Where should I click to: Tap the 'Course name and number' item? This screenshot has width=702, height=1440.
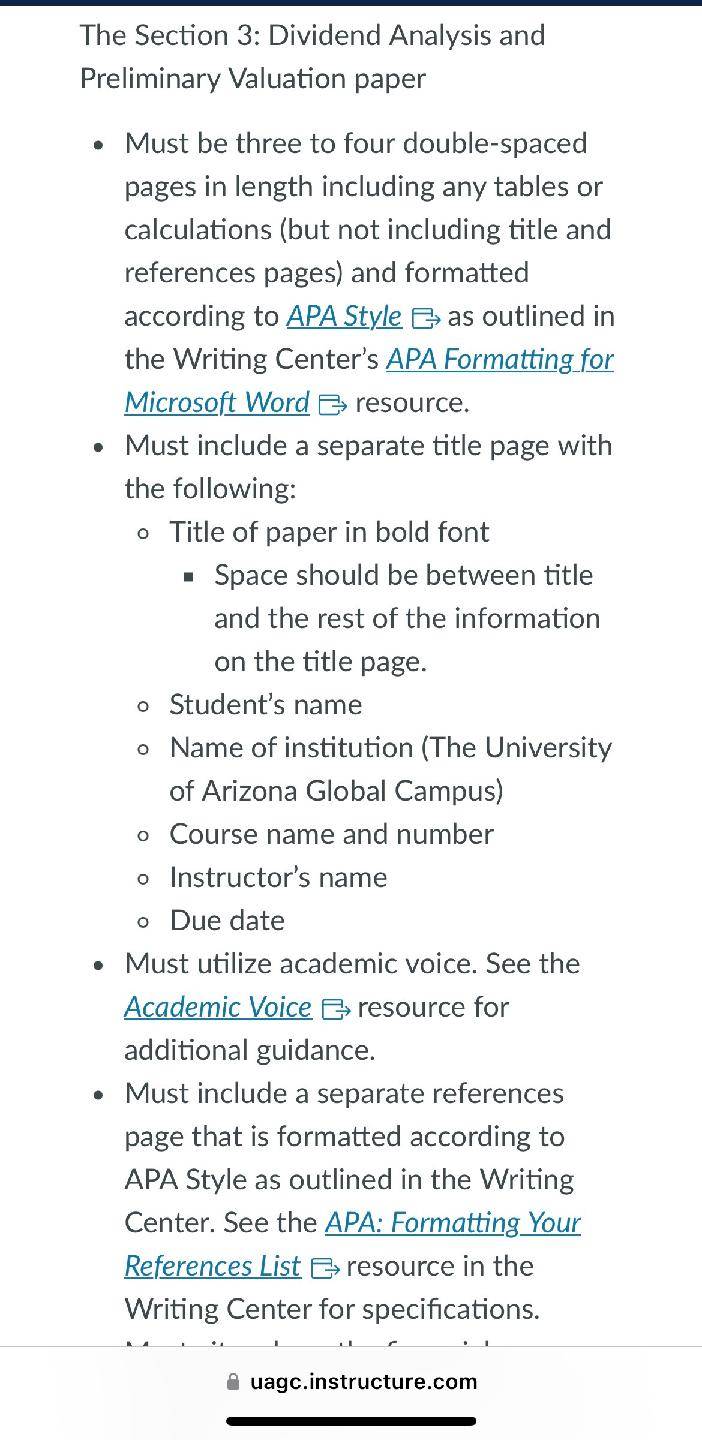coord(331,834)
